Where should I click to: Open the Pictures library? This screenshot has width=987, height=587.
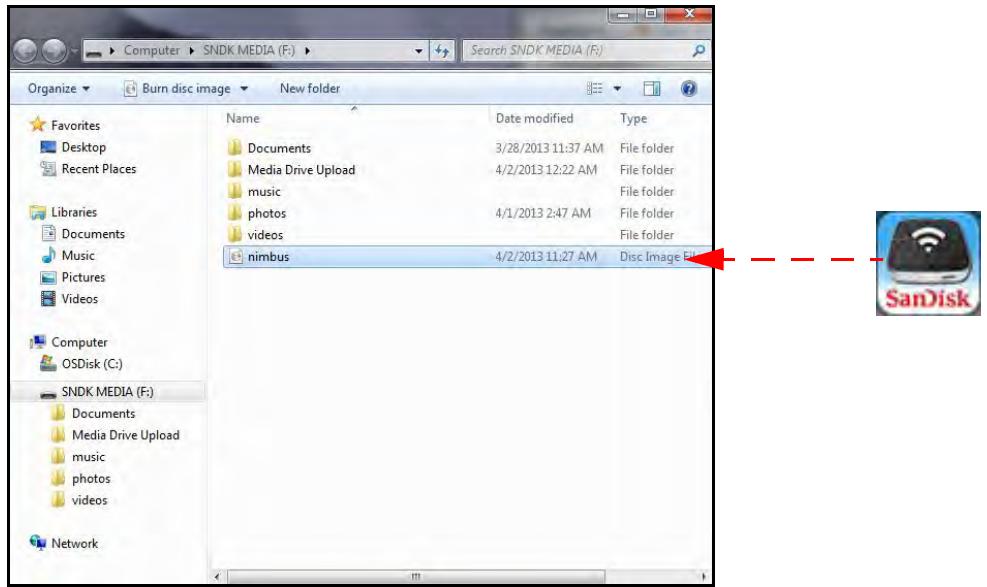(83, 277)
